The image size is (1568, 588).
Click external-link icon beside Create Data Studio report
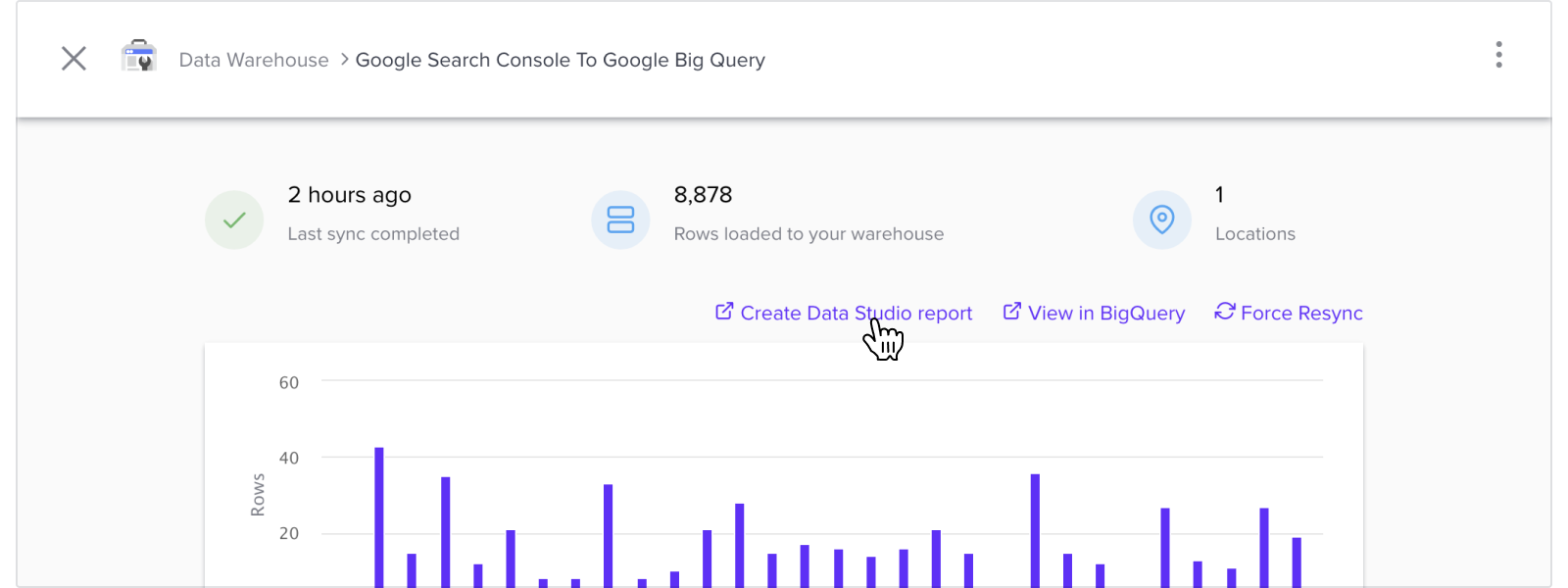click(x=724, y=312)
